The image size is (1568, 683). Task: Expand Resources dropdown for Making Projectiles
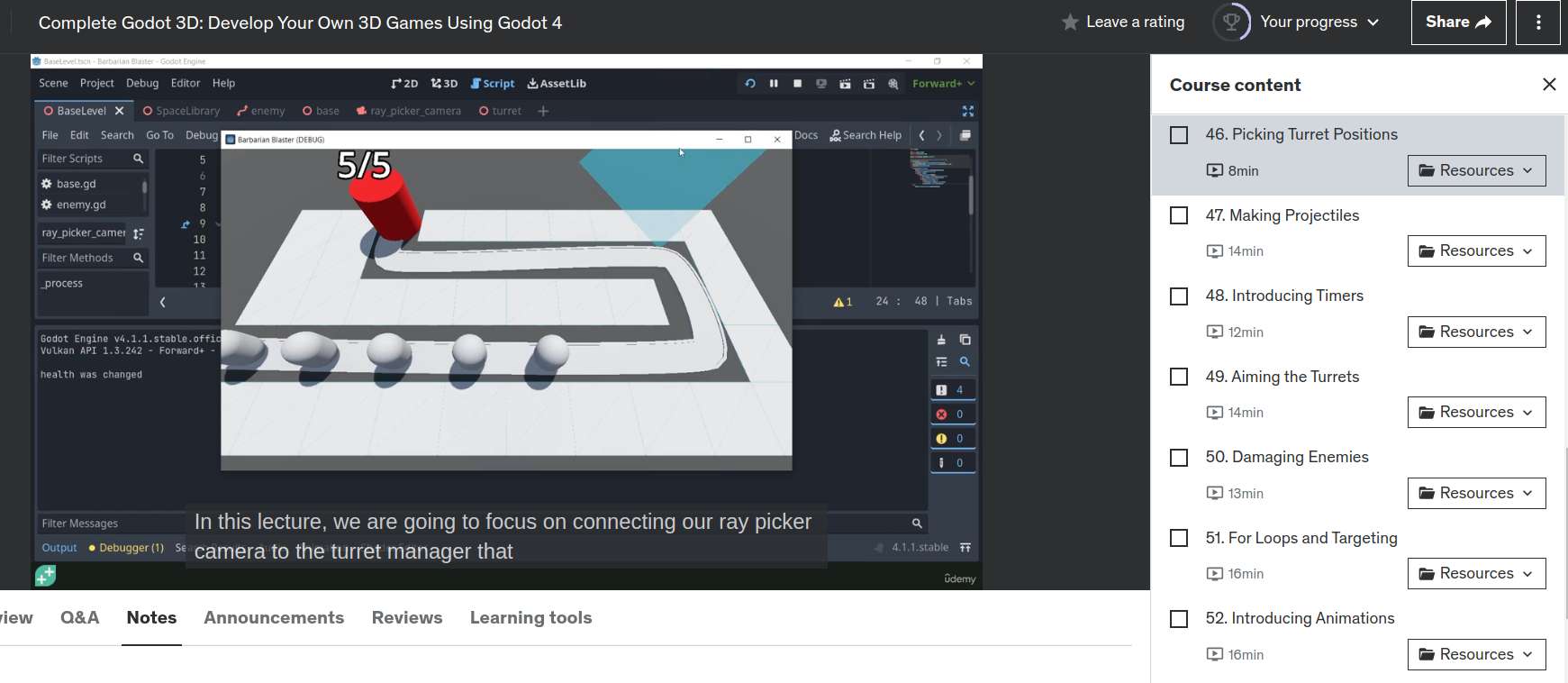click(x=1476, y=250)
